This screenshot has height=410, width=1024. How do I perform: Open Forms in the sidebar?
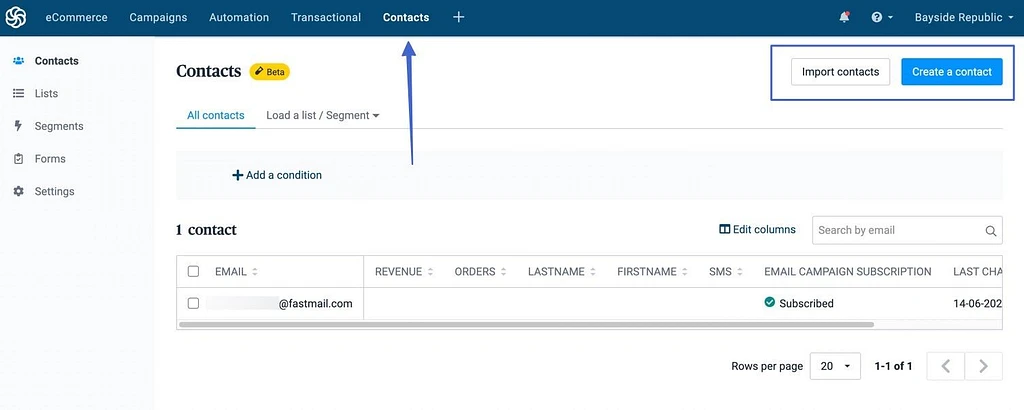pos(50,159)
